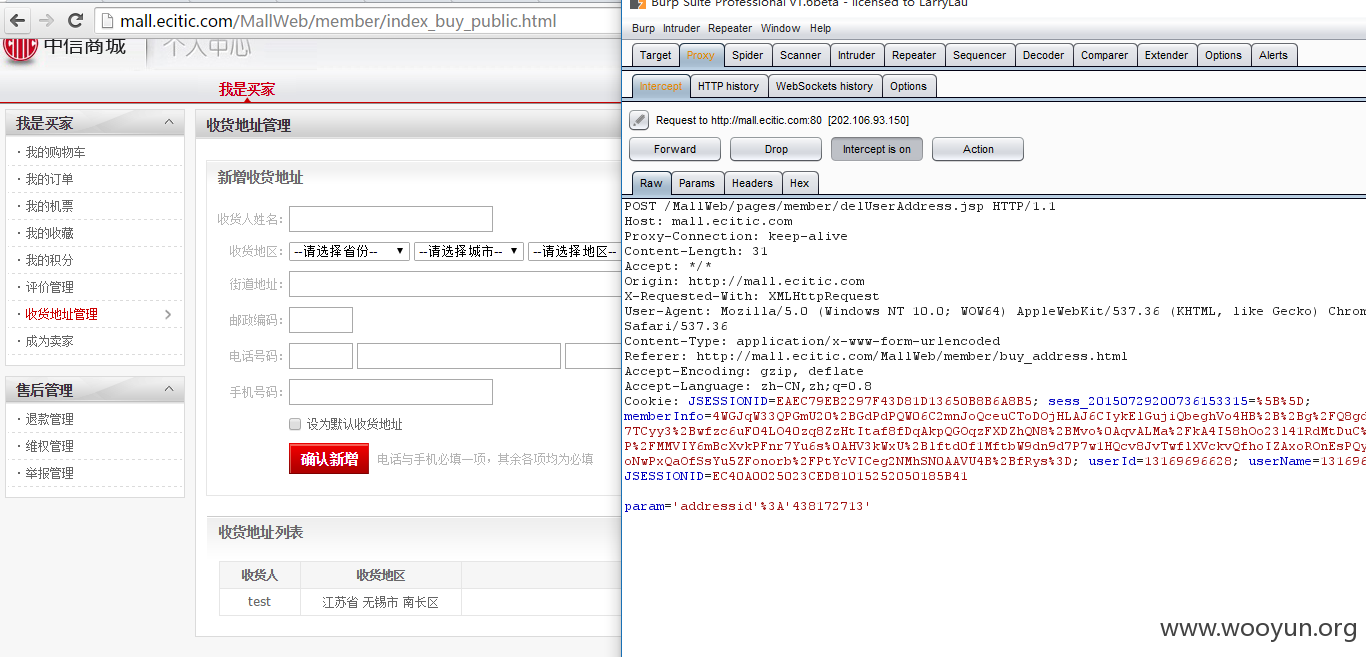The image size is (1366, 657).
Task: Collapse the 售后管理 sidebar section
Action: (168, 390)
